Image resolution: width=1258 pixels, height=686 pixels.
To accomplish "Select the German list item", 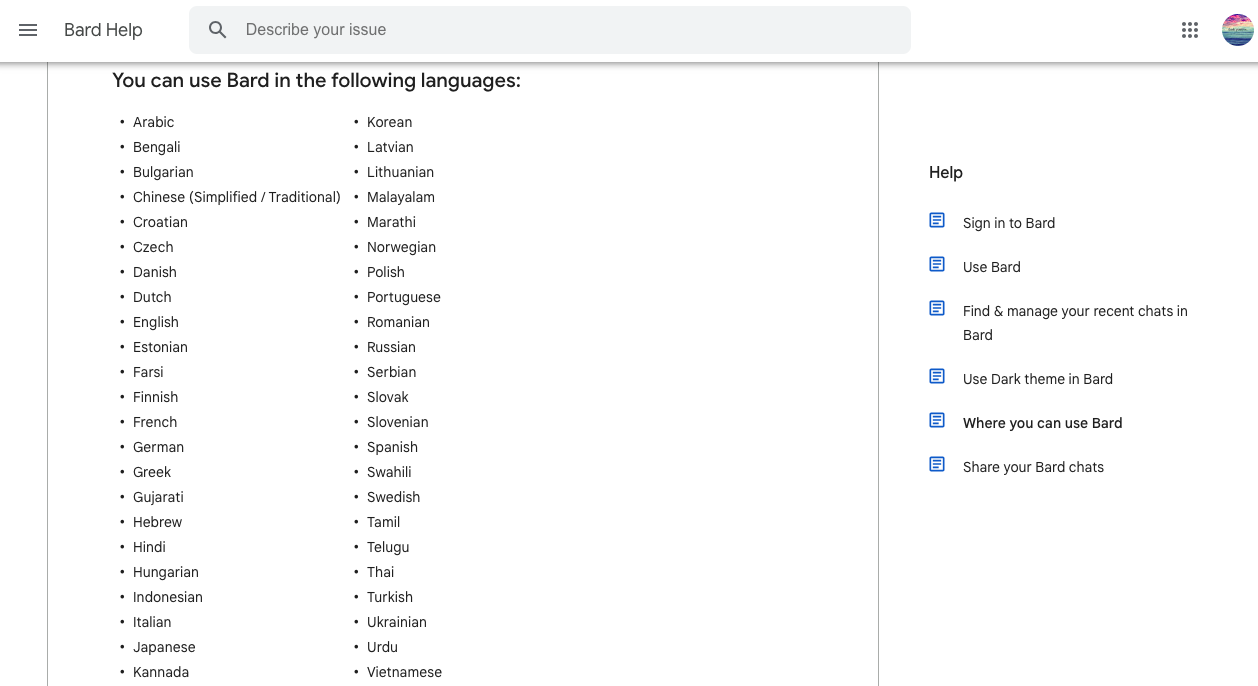I will pyautogui.click(x=158, y=447).
